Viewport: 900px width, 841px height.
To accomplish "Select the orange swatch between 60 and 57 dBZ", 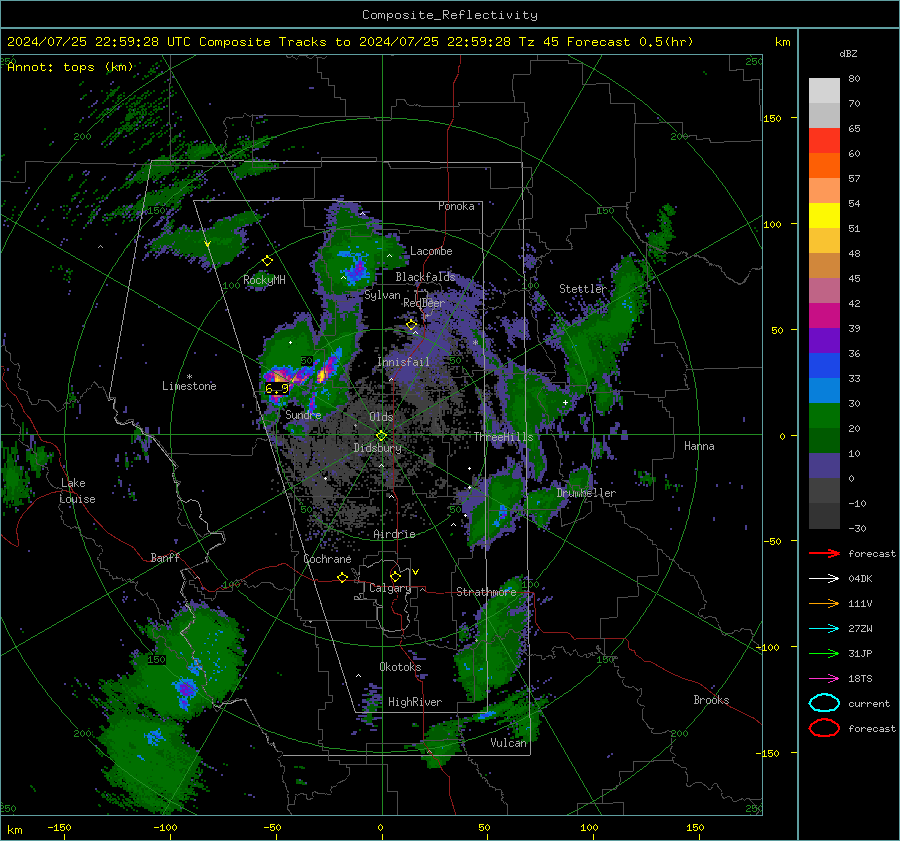I will pos(824,166).
